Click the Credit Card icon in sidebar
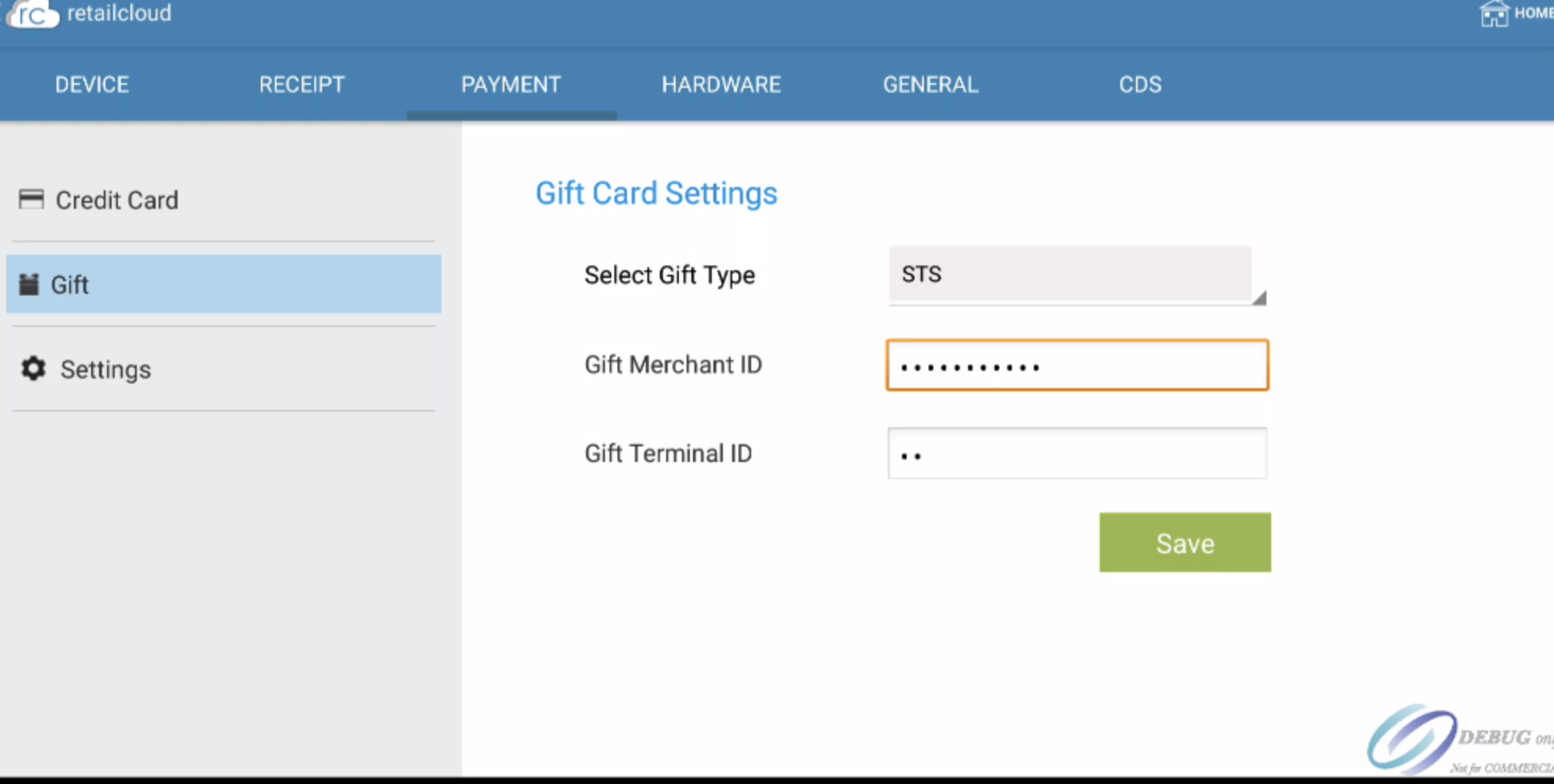The image size is (1554, 784). pyautogui.click(x=31, y=200)
